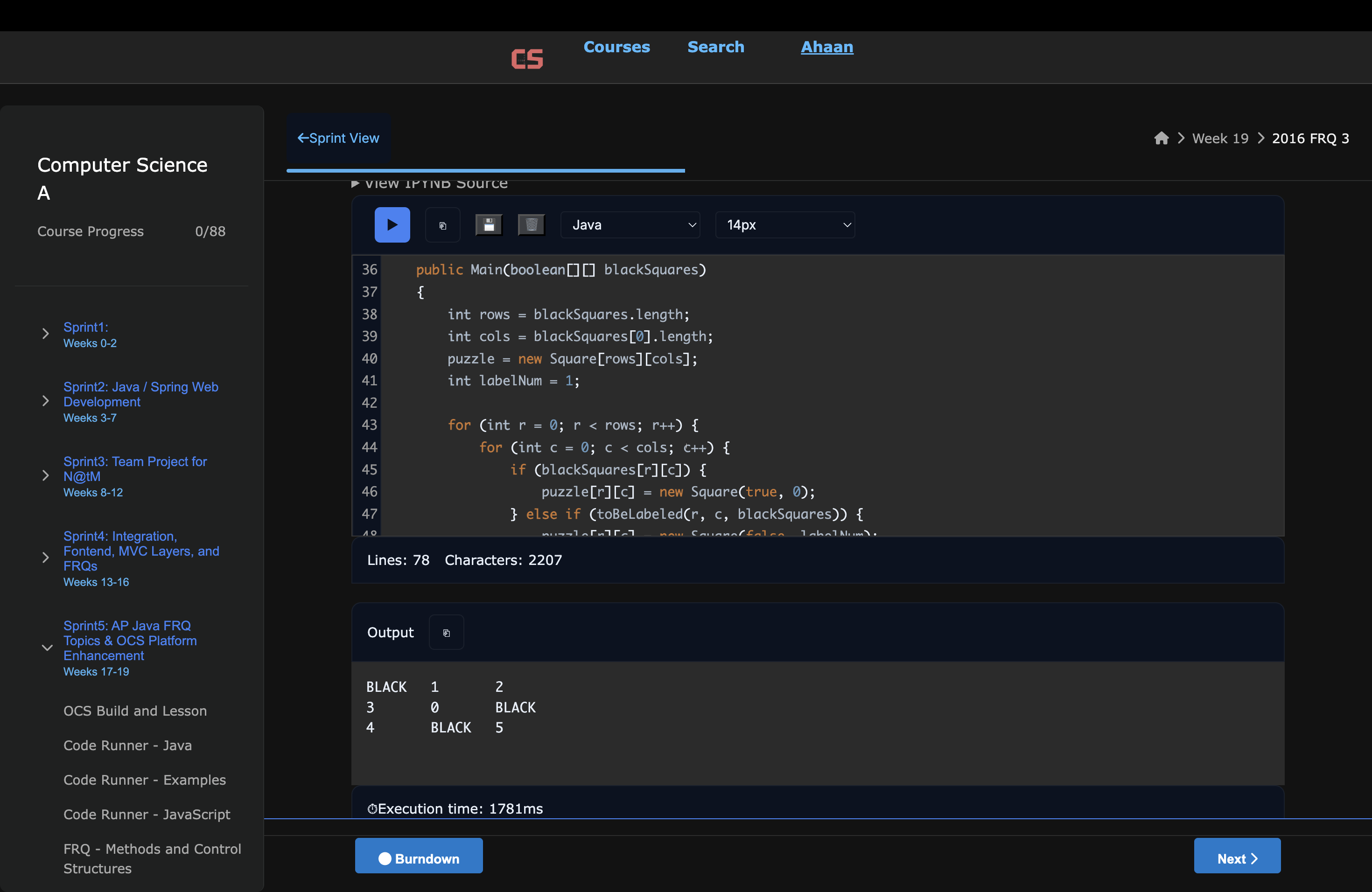
Task: Click the home icon in the breadcrumb
Action: tap(1161, 138)
